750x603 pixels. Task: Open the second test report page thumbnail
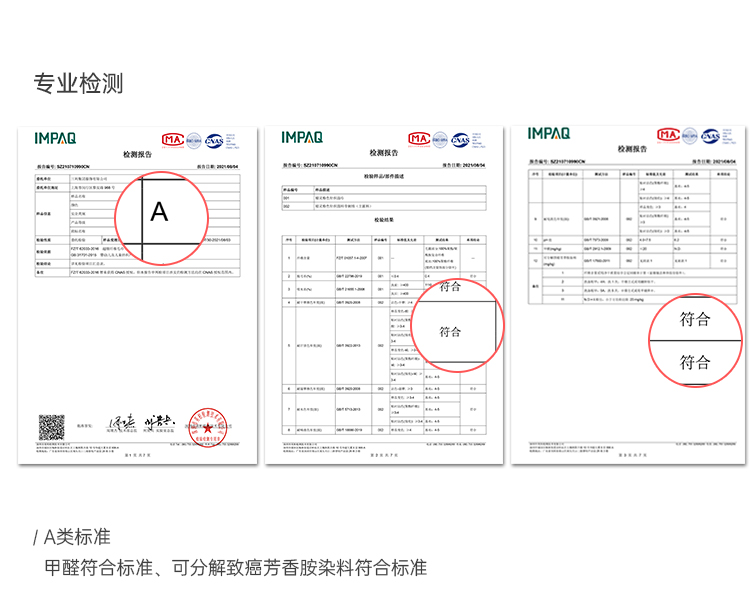click(x=384, y=295)
